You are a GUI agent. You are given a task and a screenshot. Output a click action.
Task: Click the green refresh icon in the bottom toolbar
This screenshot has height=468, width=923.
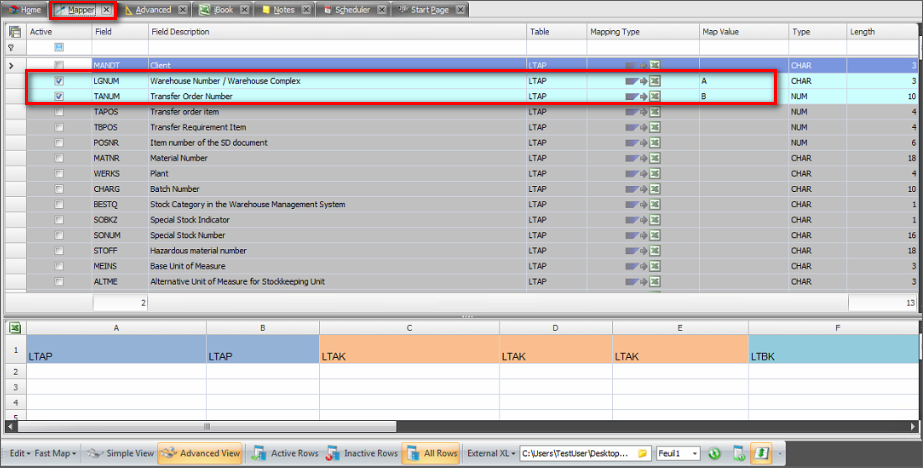click(x=714, y=453)
